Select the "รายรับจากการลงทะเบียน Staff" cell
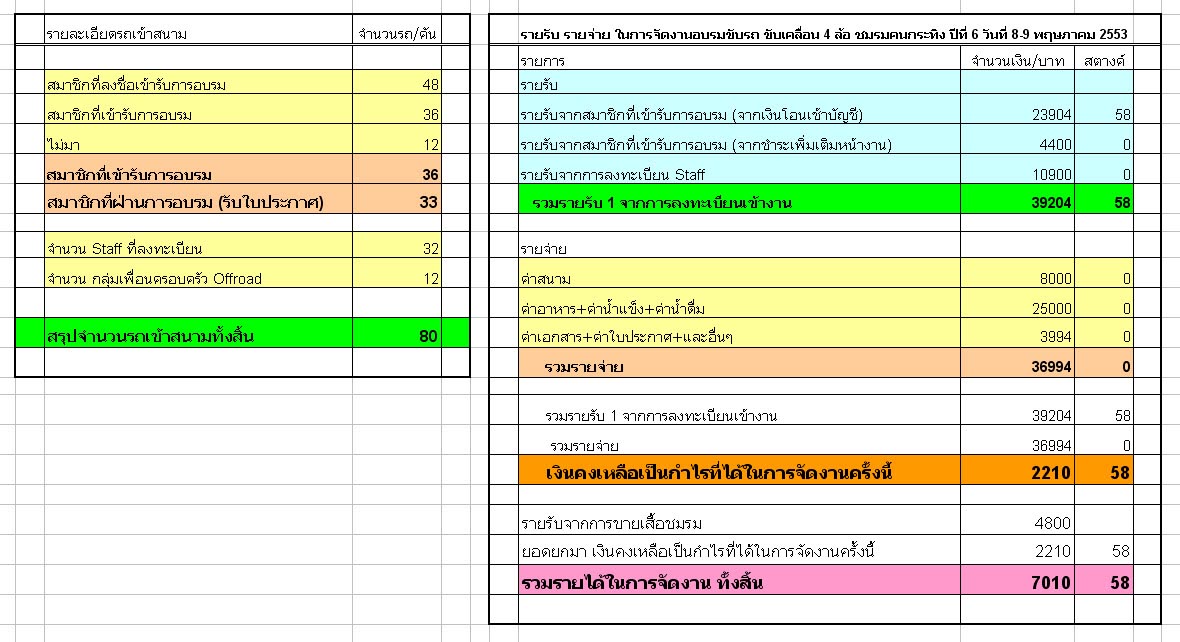This screenshot has width=1180, height=642. 738,175
